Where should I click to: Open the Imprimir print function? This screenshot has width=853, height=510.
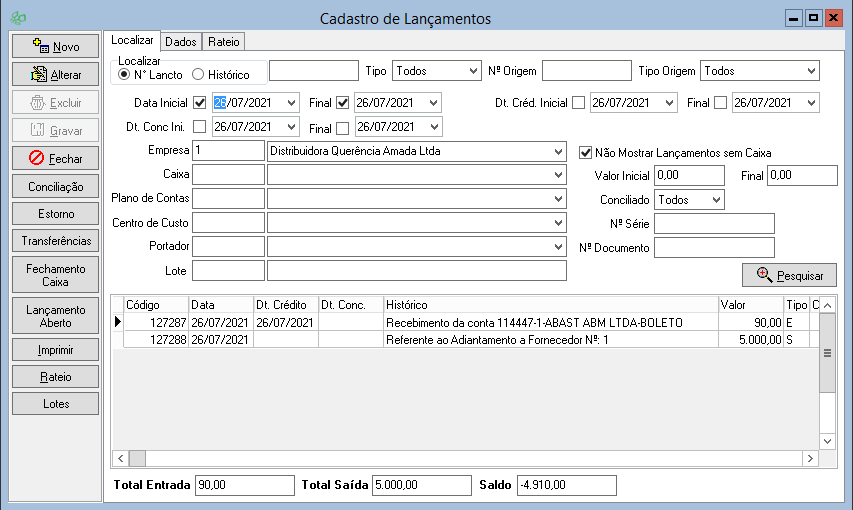(x=55, y=349)
